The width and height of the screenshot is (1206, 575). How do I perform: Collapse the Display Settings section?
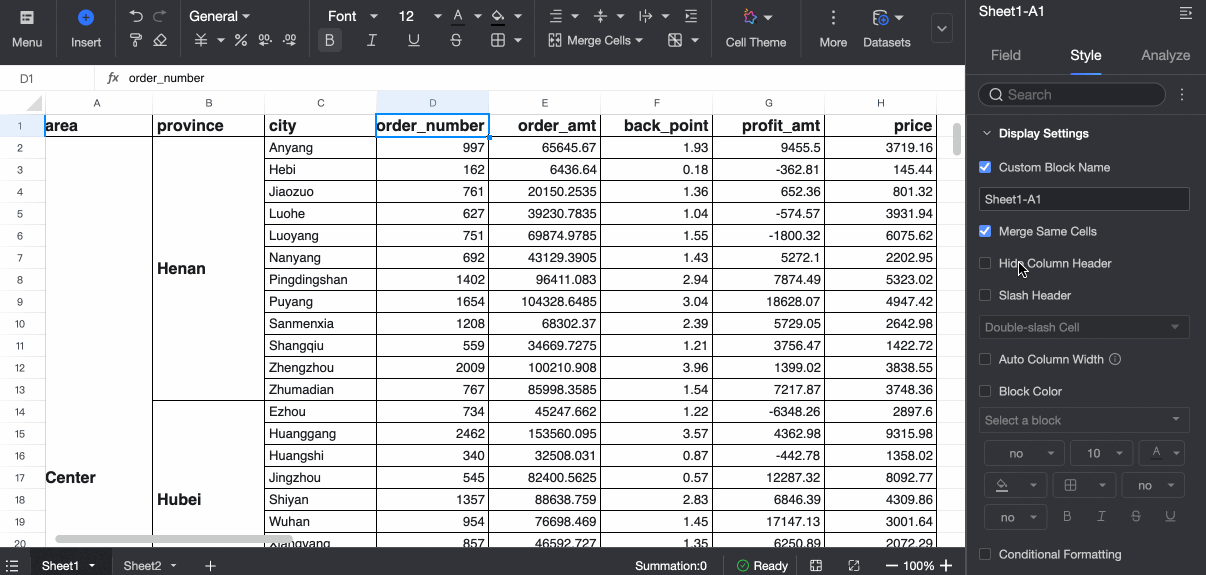(987, 133)
